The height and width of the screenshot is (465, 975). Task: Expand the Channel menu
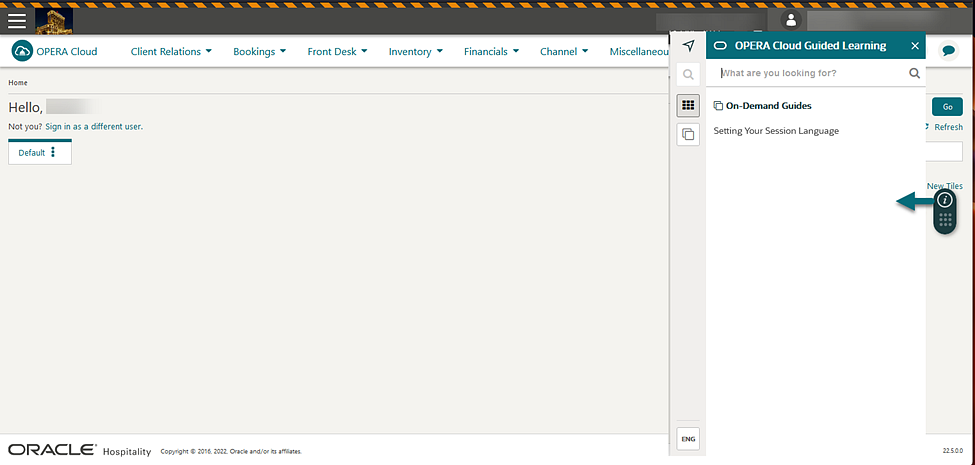564,52
